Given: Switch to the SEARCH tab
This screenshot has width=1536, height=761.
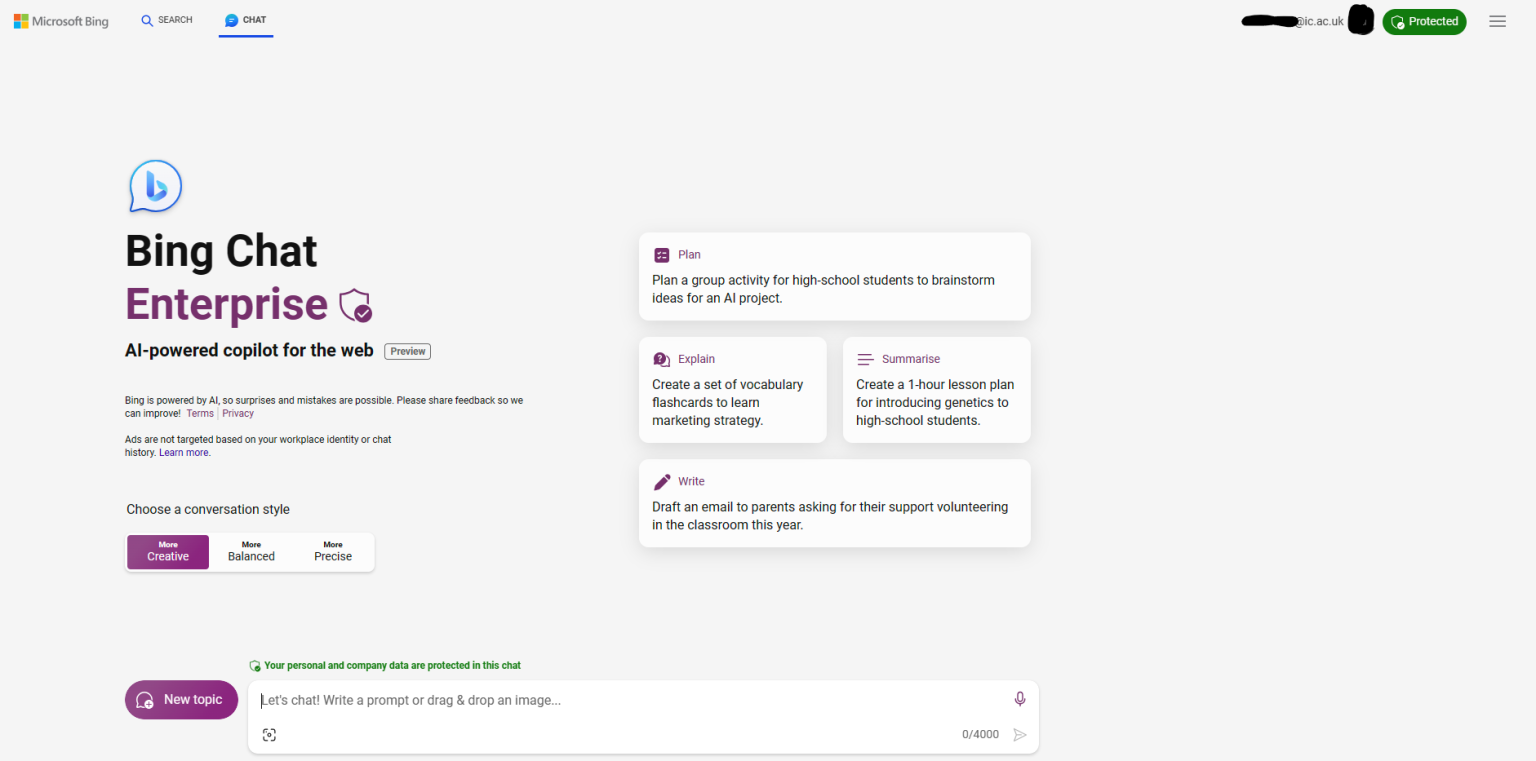Looking at the screenshot, I should [x=166, y=19].
